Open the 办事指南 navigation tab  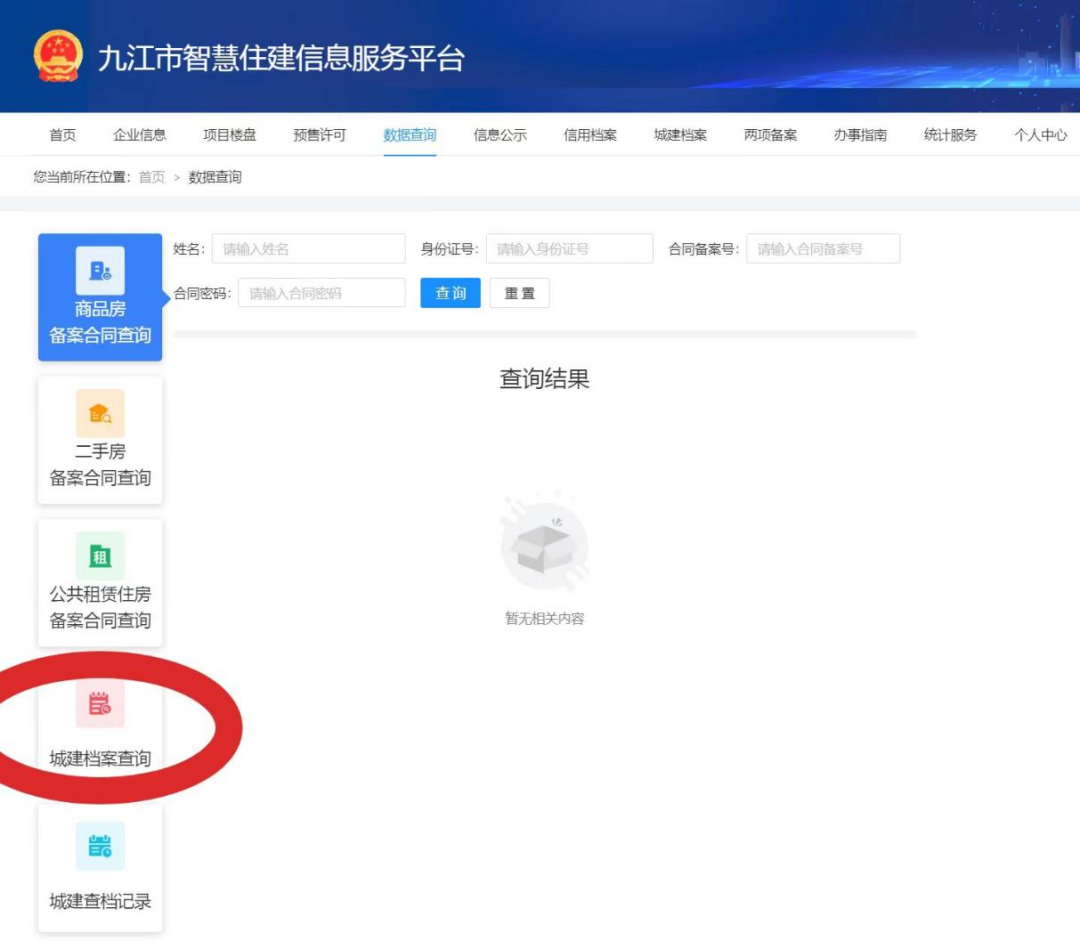pos(860,135)
